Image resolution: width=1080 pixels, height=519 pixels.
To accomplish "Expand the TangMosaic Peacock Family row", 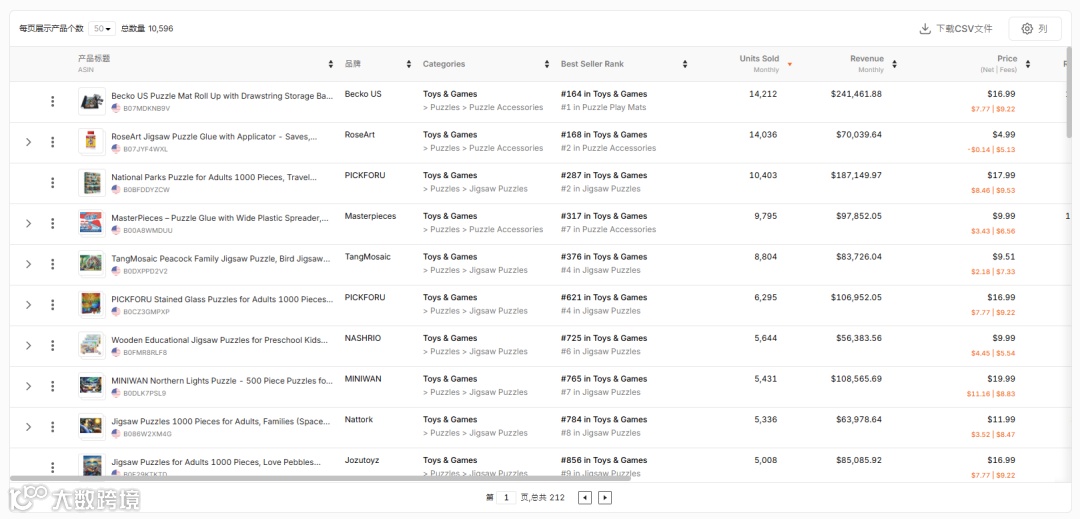I will pyautogui.click(x=28, y=264).
